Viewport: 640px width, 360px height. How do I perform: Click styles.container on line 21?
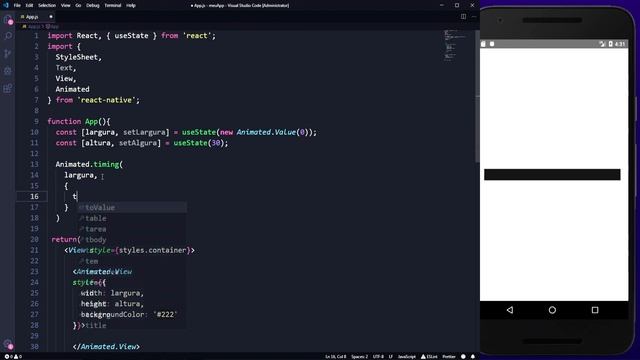coord(153,250)
